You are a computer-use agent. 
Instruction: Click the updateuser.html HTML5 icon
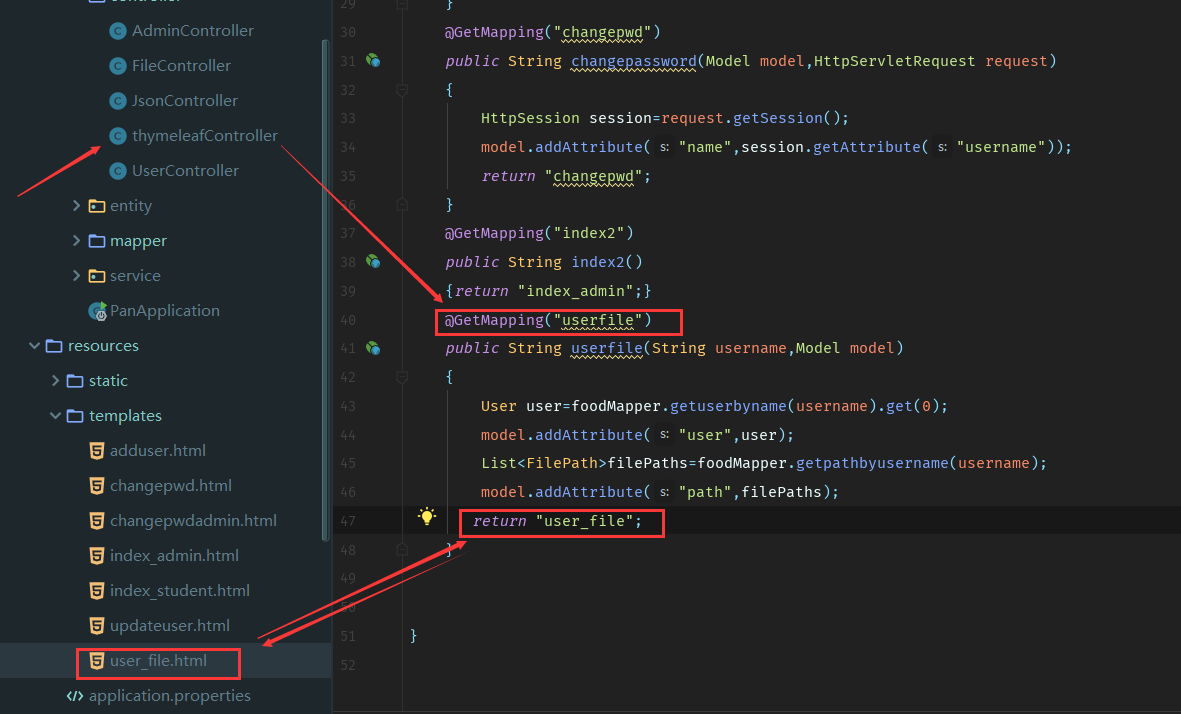pyautogui.click(x=96, y=626)
